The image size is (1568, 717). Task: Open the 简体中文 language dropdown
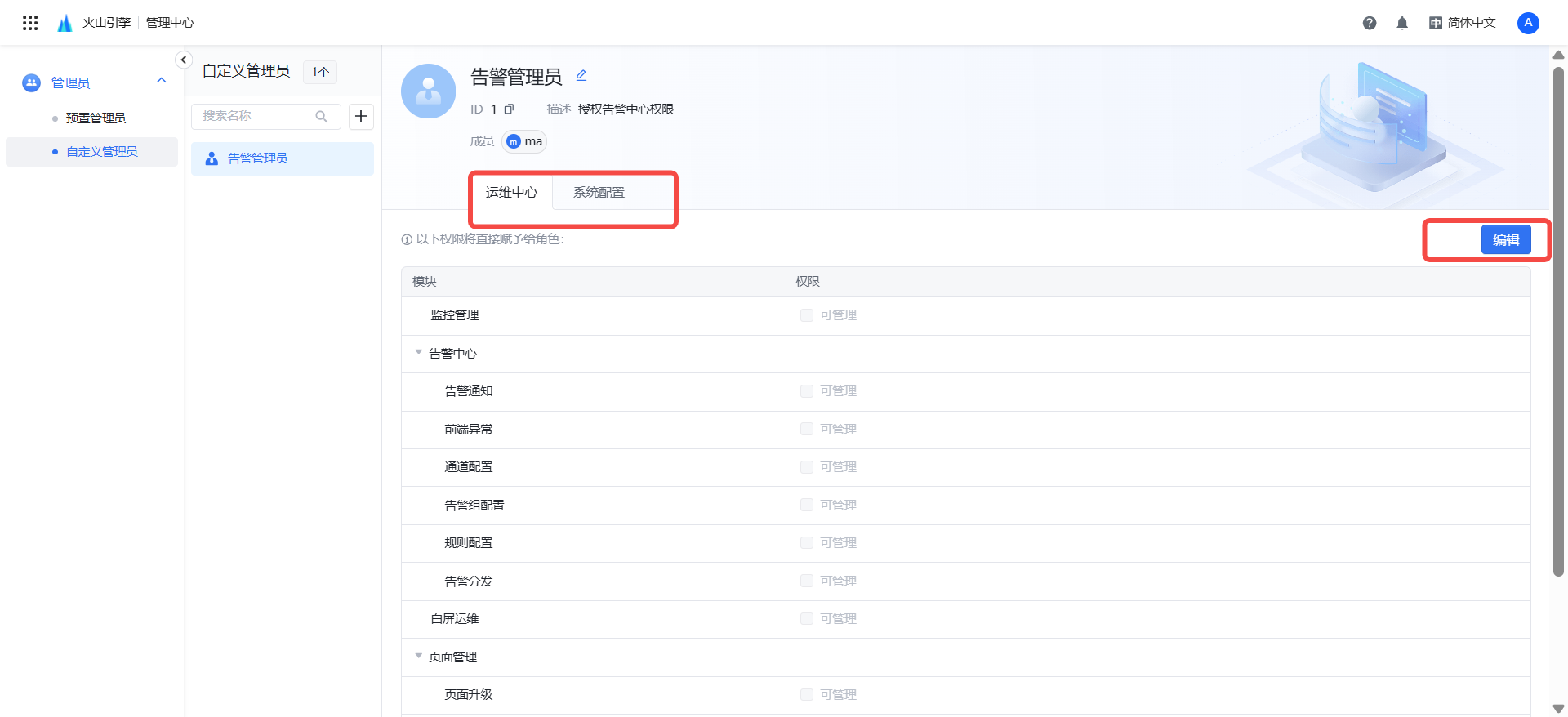tap(1463, 23)
